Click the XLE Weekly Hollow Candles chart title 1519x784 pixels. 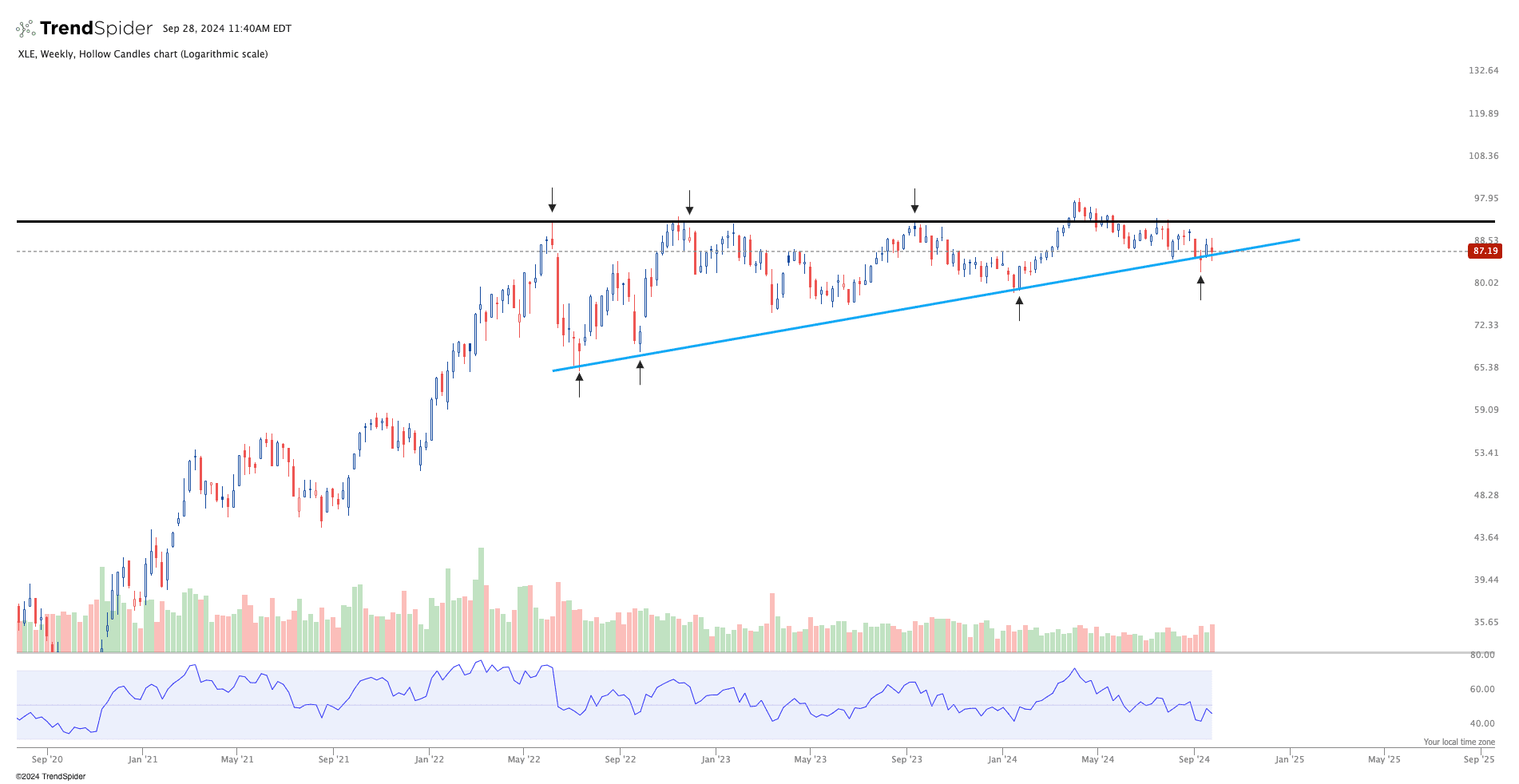coord(143,54)
